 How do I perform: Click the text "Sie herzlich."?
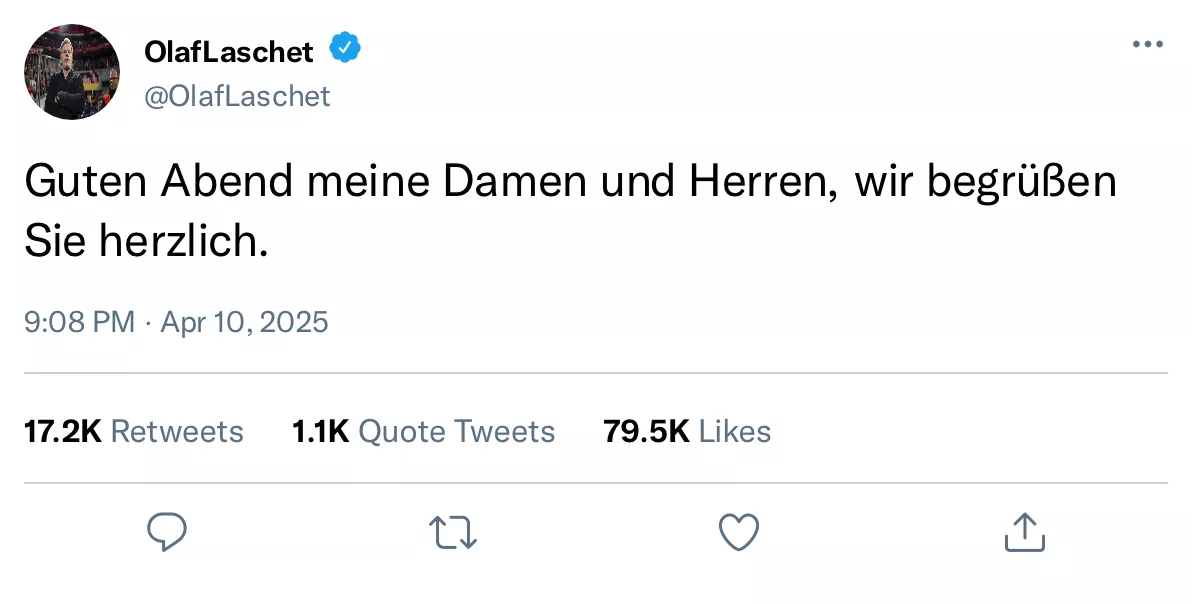click(146, 242)
